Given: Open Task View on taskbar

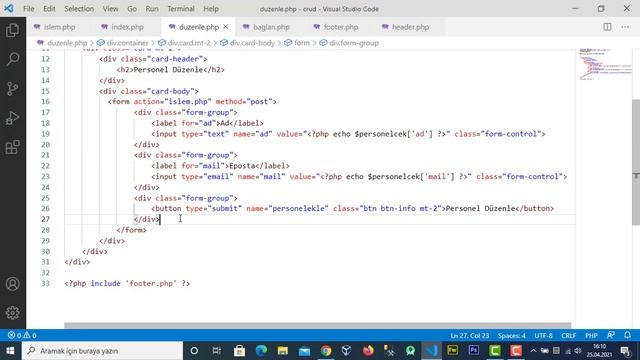Looking at the screenshot, I should pos(217,351).
